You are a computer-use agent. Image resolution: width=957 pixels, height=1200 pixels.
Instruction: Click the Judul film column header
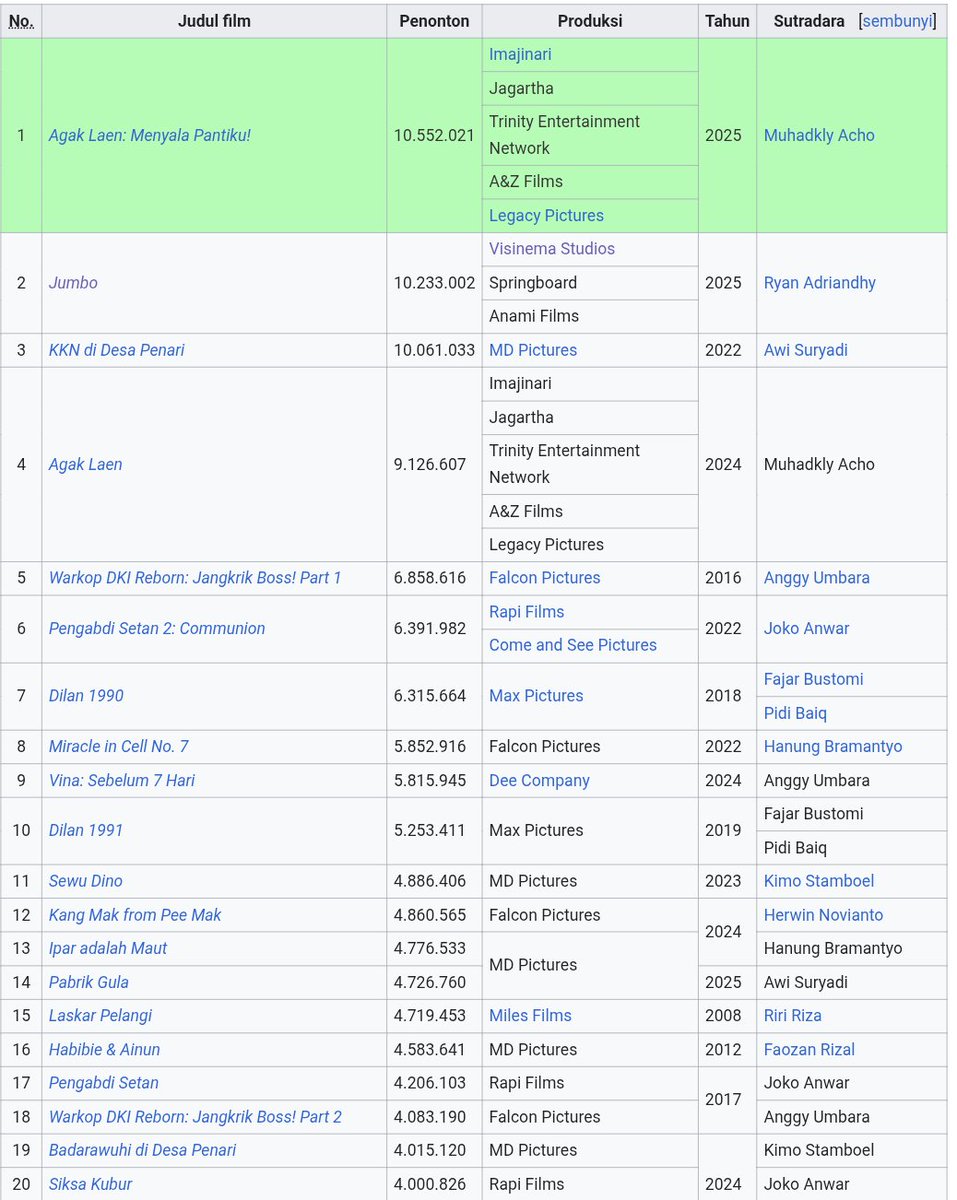pyautogui.click(x=214, y=21)
